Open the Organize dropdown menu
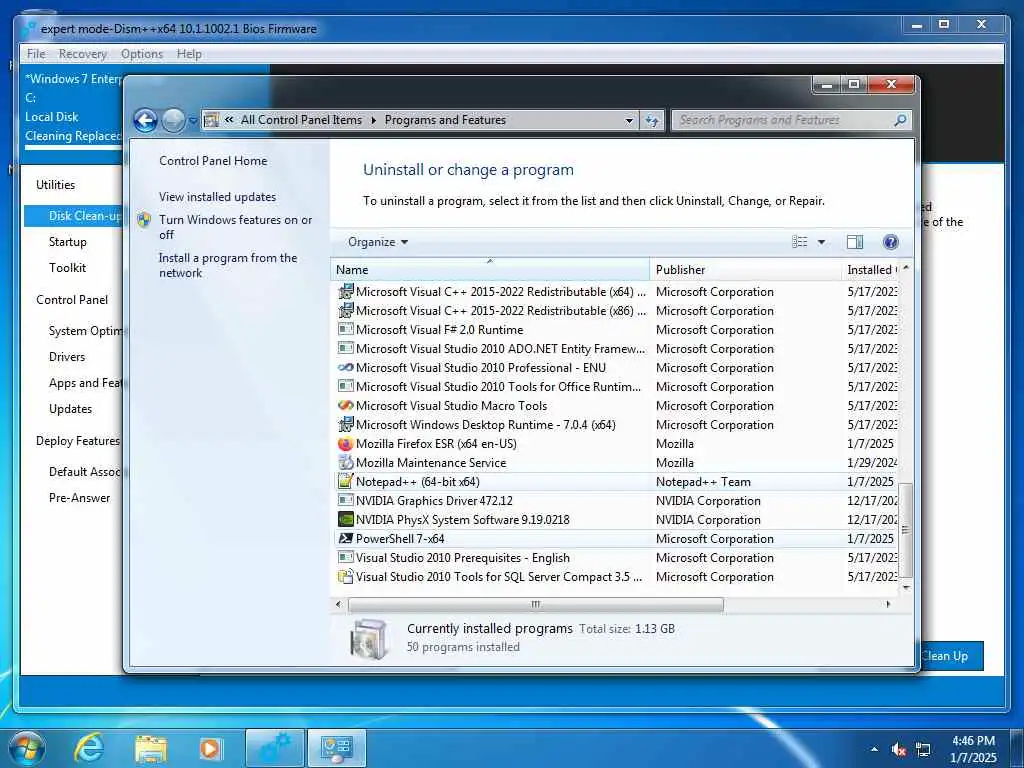Viewport: 1024px width, 768px height. click(x=377, y=242)
